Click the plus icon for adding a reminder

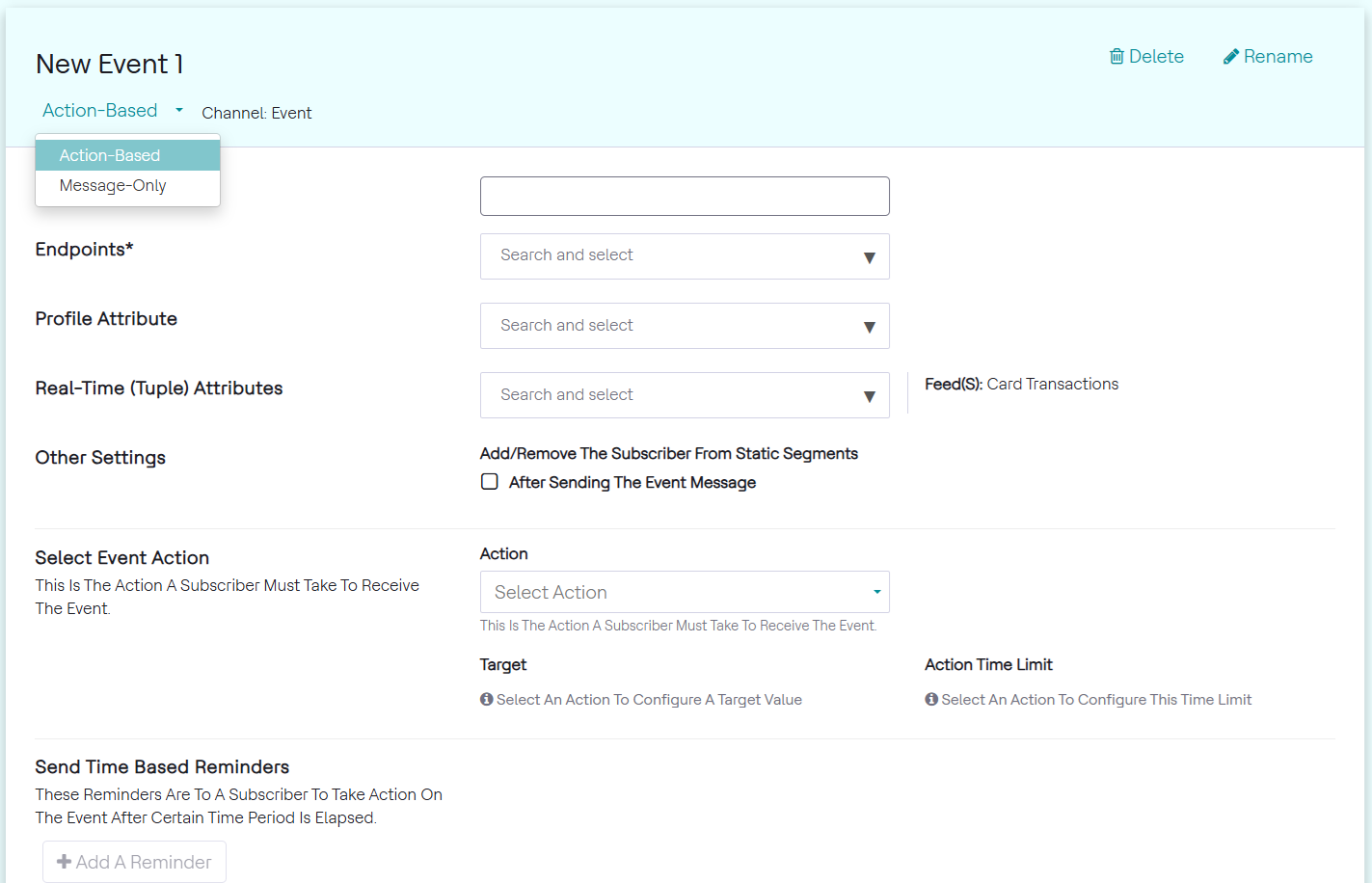[x=65, y=862]
